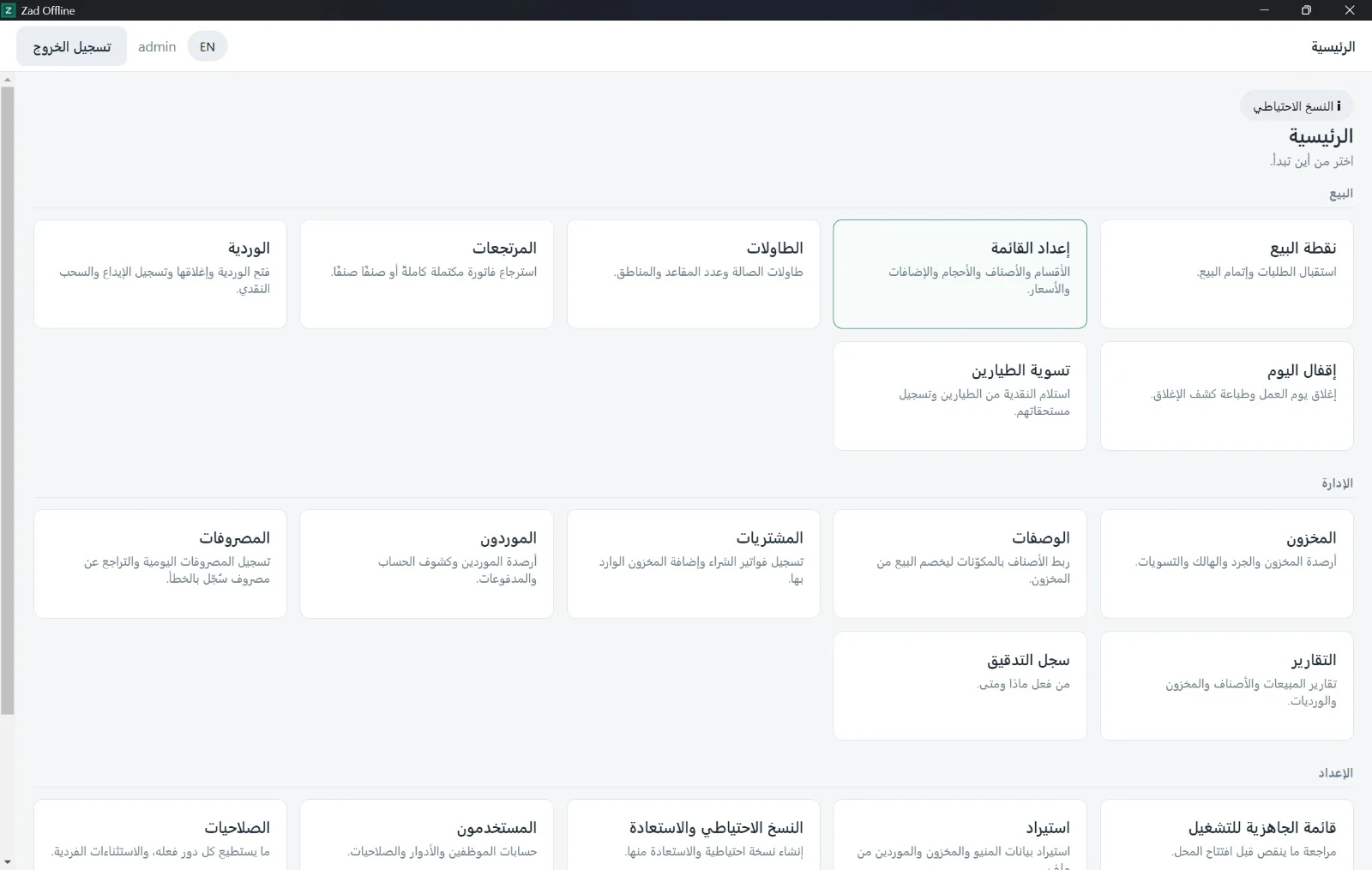
Task: Open the المرتجعات returns card
Action: [x=426, y=274]
